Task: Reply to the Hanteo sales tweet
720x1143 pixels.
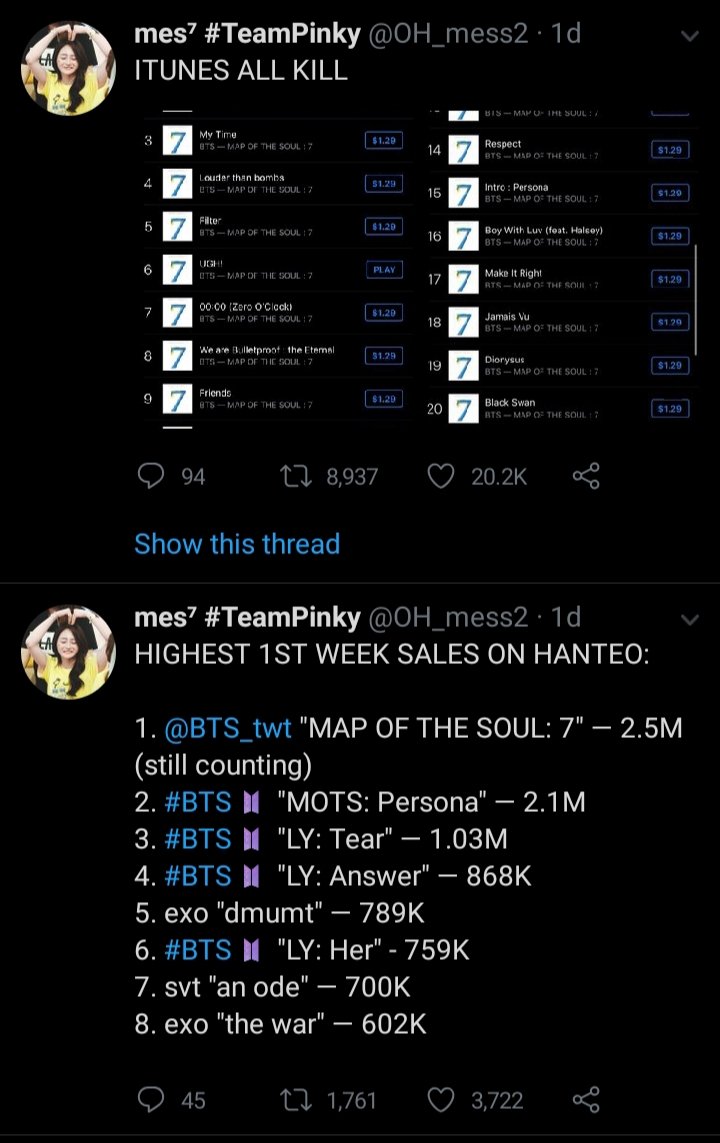Action: (150, 1100)
